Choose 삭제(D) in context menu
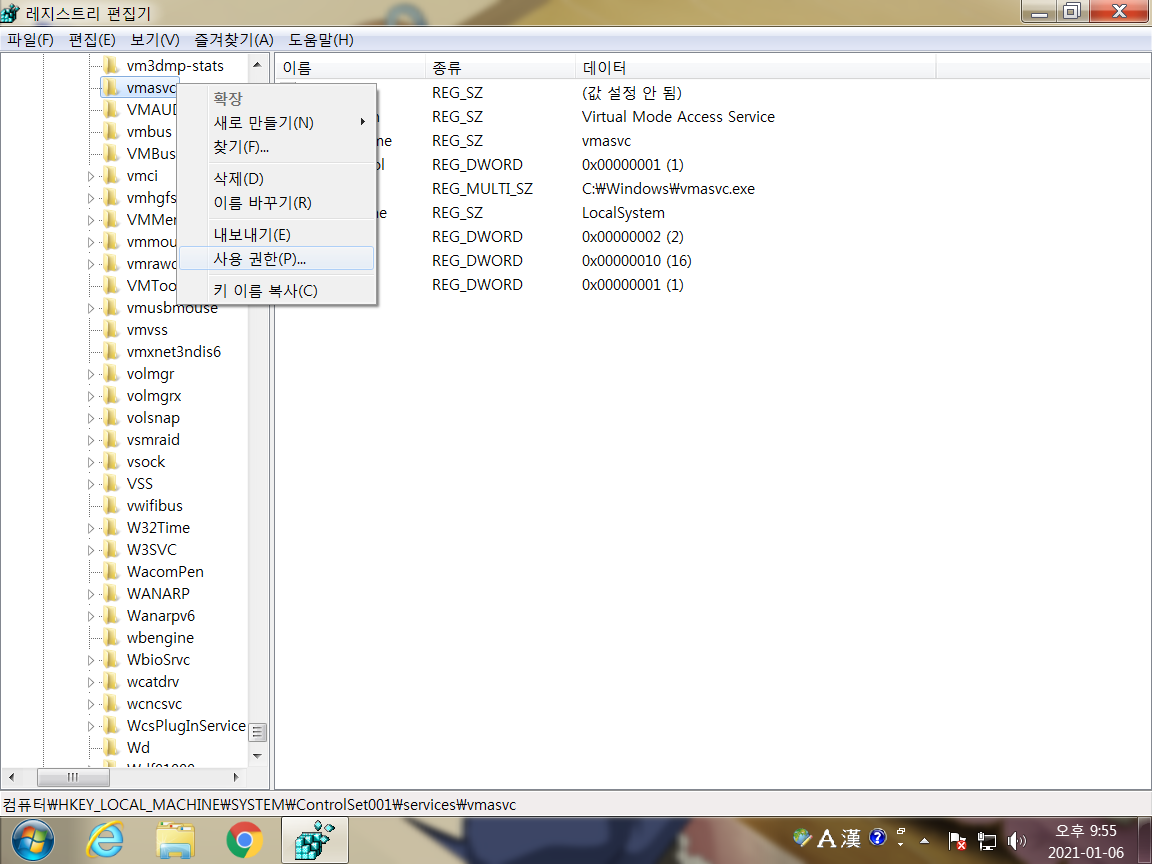This screenshot has height=864, width=1152. point(276,179)
